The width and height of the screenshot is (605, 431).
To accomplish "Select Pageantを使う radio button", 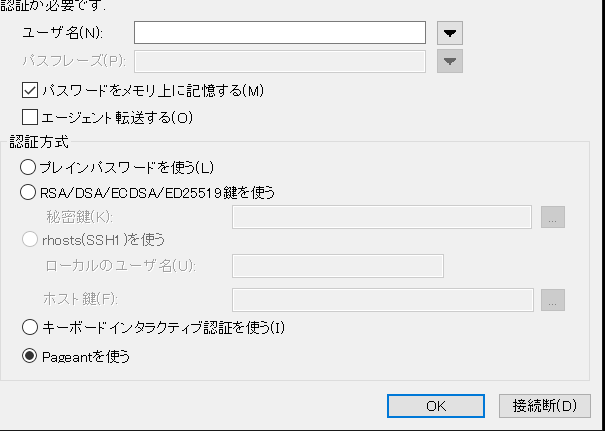I will point(30,356).
